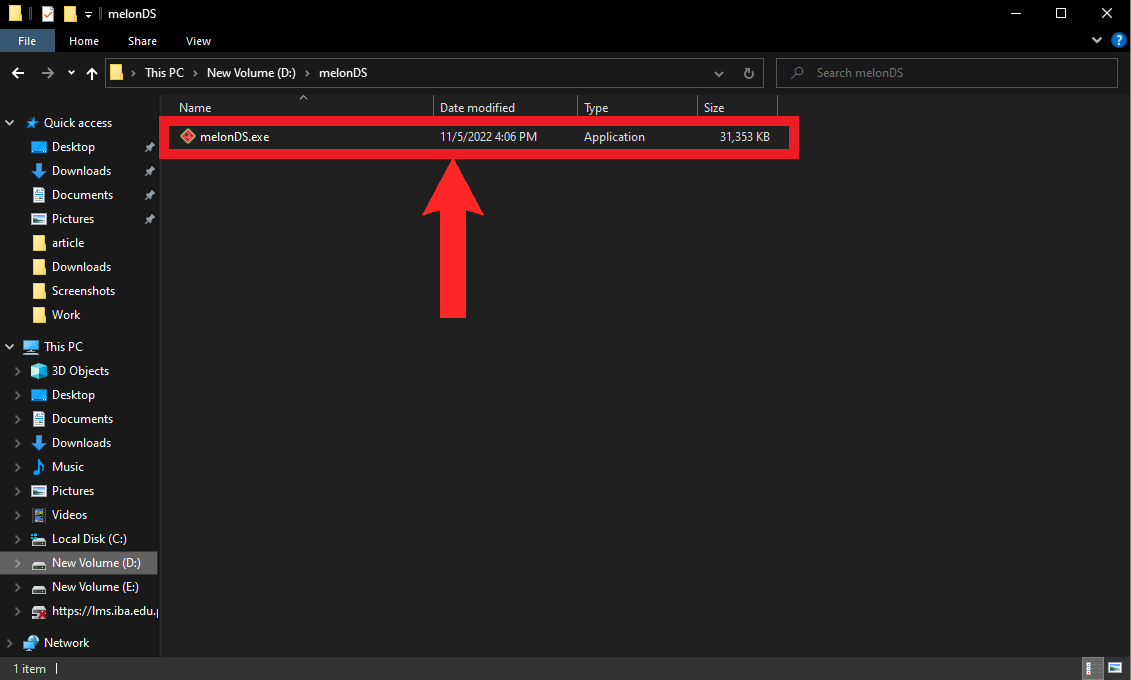This screenshot has width=1131, height=680.
Task: Open the Music folder
Action: [68, 467]
